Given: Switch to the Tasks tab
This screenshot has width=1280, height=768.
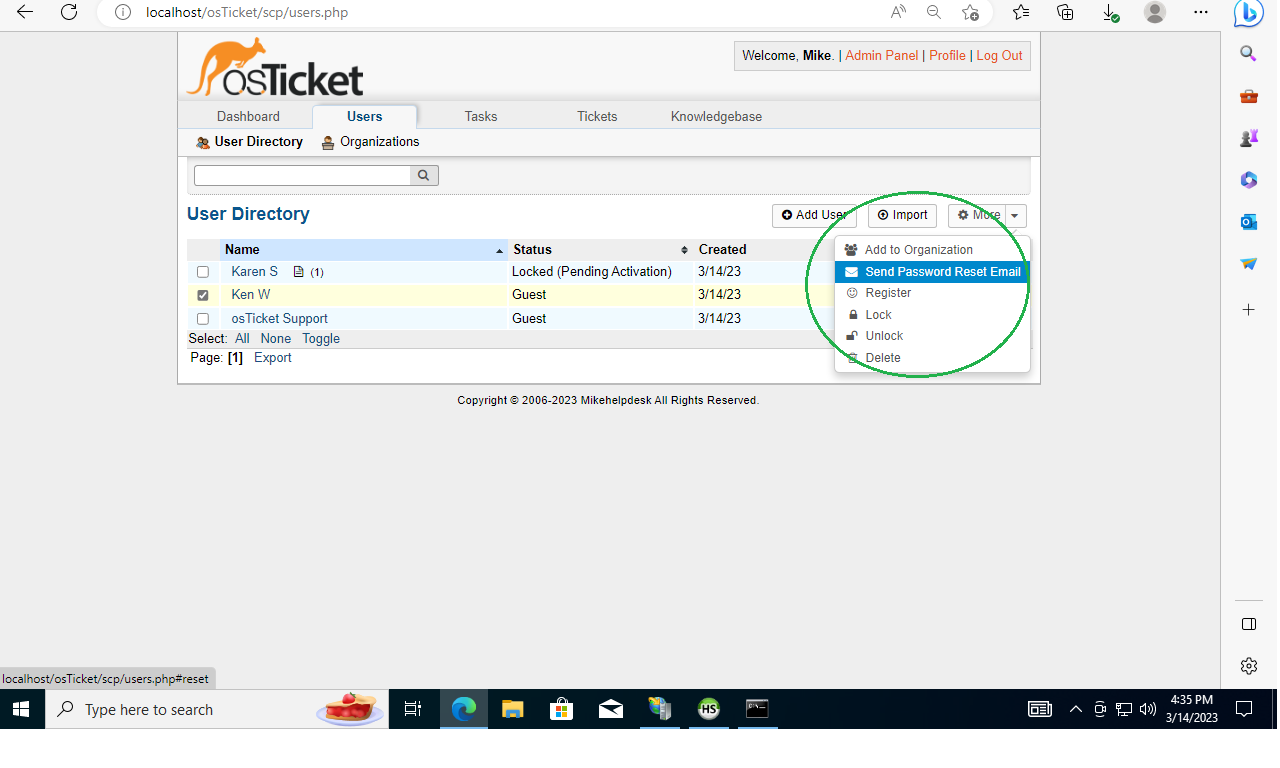Looking at the screenshot, I should 480,116.
